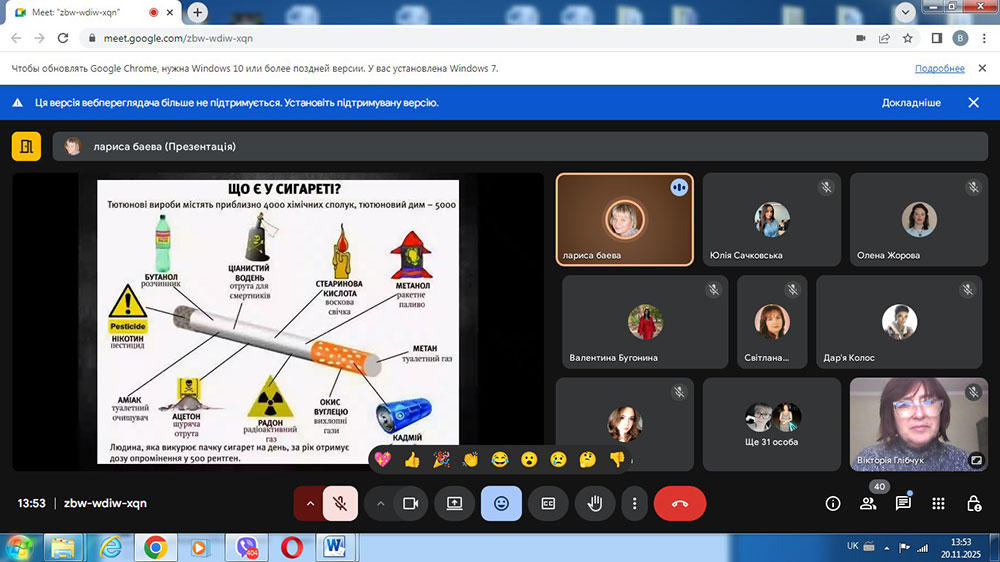The height and width of the screenshot is (562, 1000).
Task: Open more options three-dot menu
Action: tap(634, 504)
